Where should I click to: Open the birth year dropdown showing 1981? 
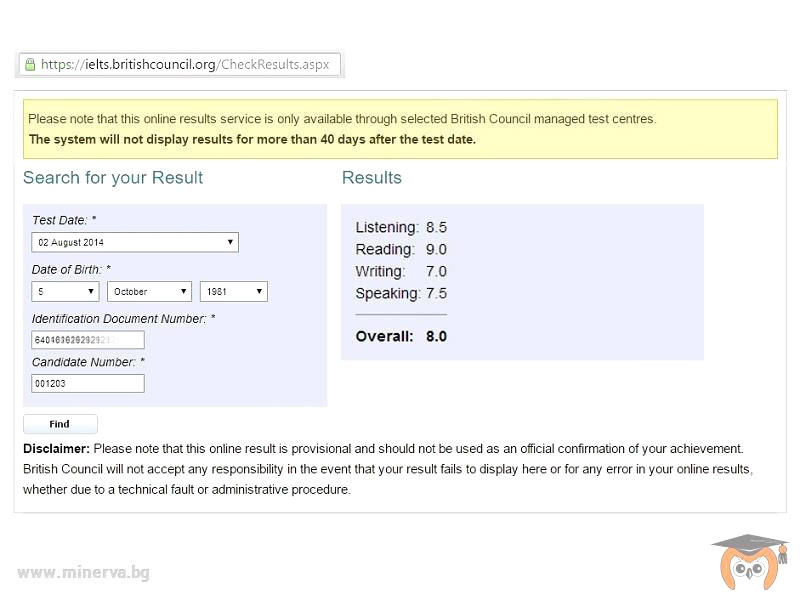click(x=234, y=292)
